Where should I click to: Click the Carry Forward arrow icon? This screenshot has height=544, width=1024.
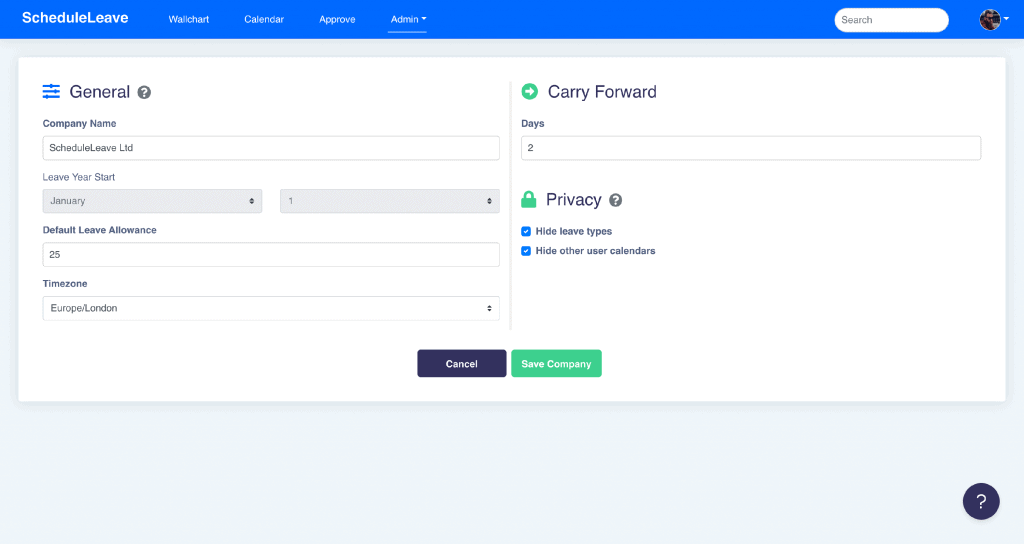point(530,92)
